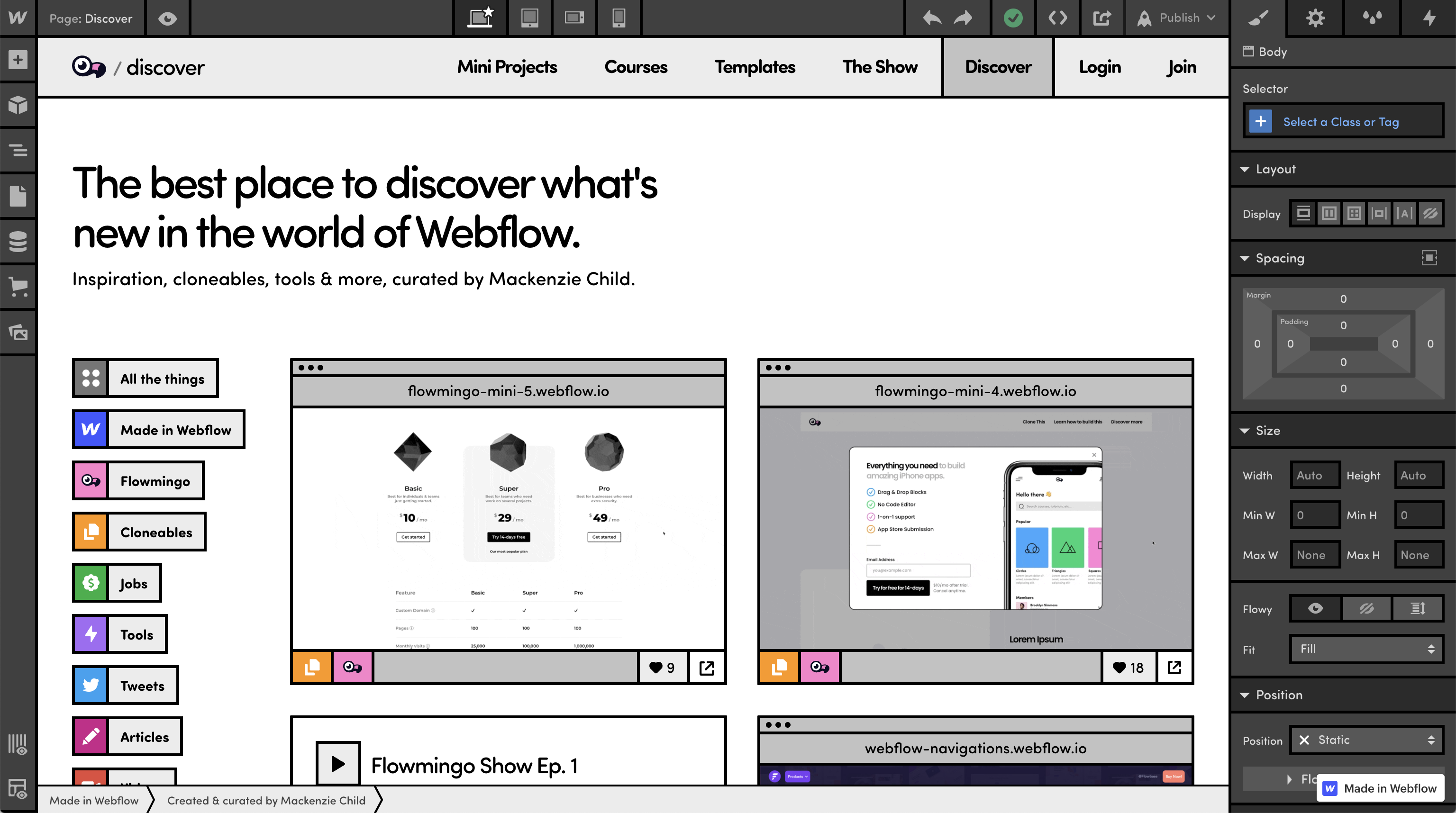Open the Position dropdown set to Static

pyautogui.click(x=1366, y=740)
